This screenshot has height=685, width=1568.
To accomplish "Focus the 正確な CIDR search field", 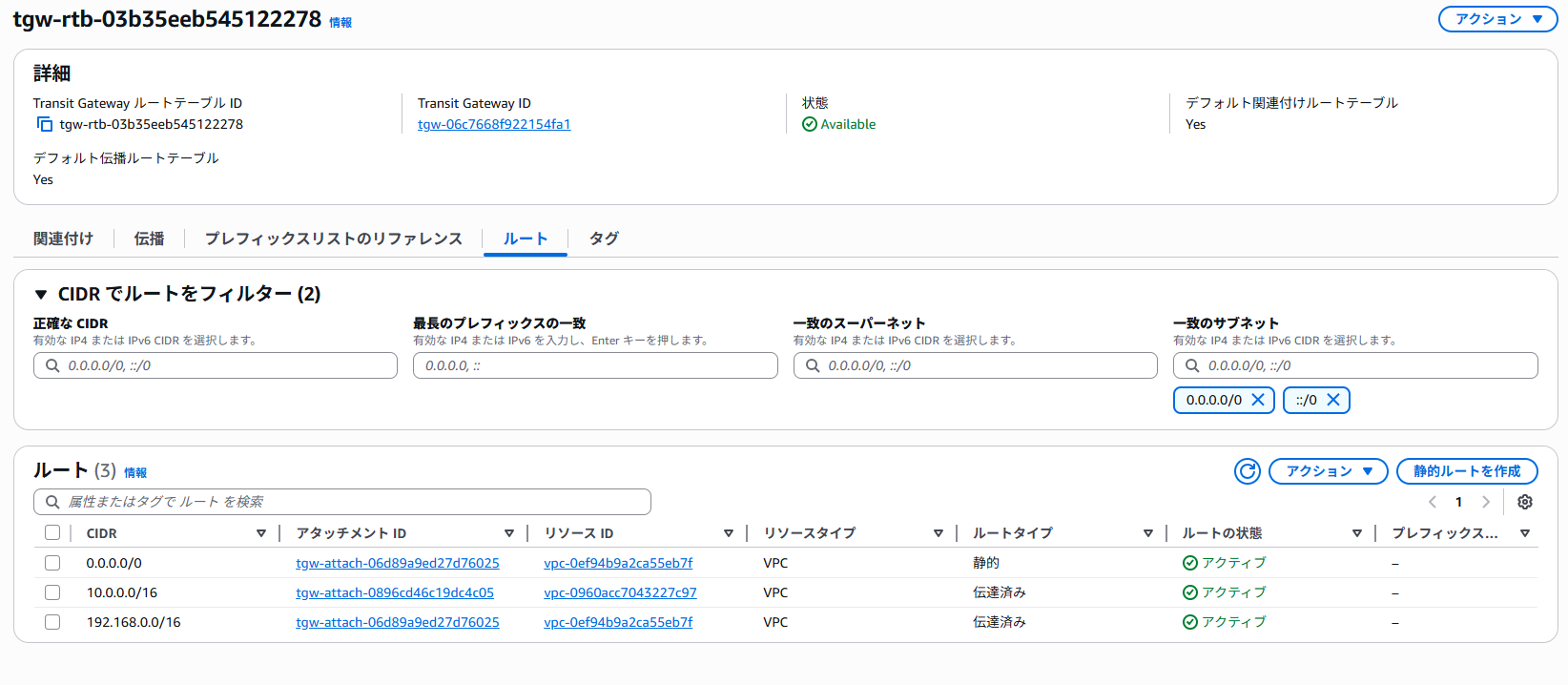I will (216, 365).
